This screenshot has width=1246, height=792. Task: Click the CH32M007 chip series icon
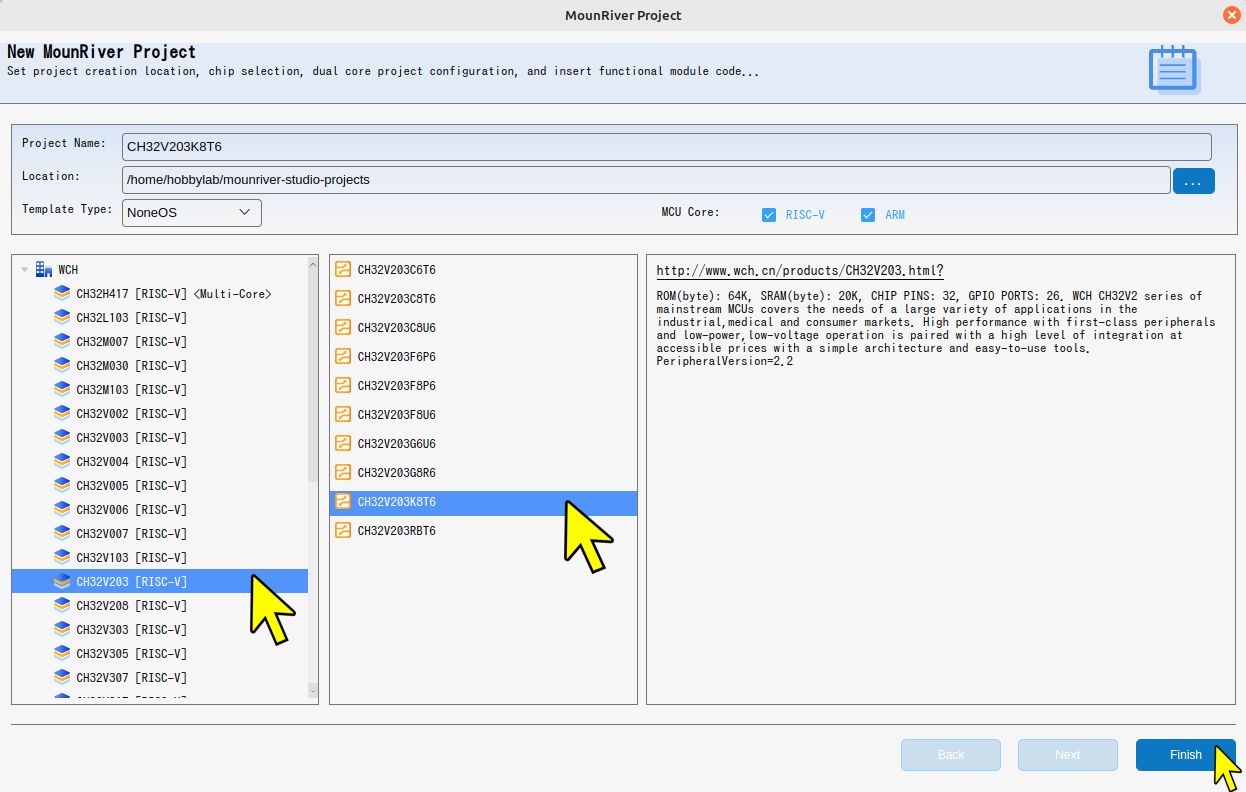pos(62,342)
